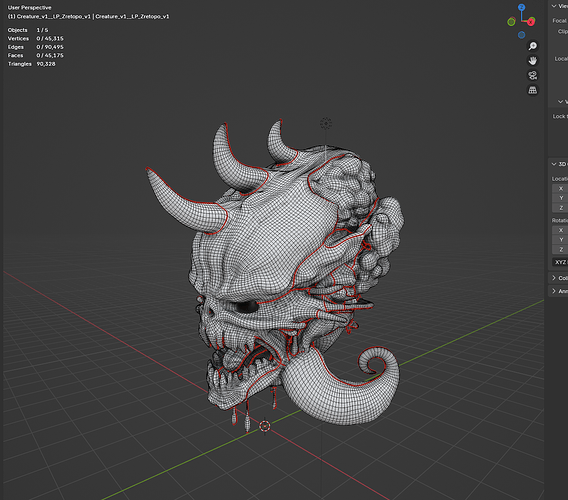The height and width of the screenshot is (500, 568).
Task: Click the 3D cursor Rotation Y field
Action: click(560, 239)
